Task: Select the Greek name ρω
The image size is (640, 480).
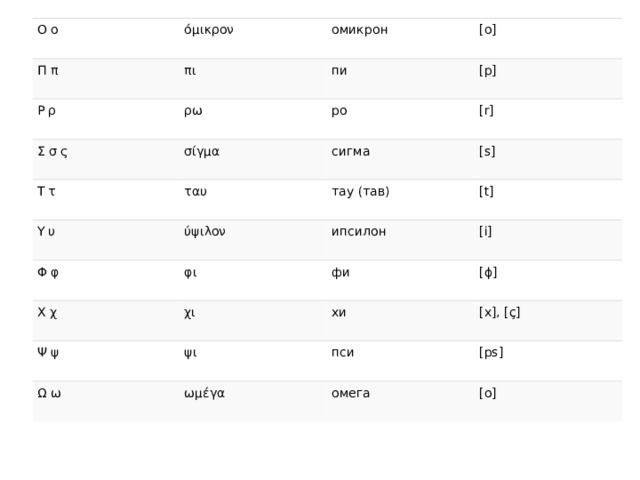Action: pyautogui.click(x=193, y=111)
